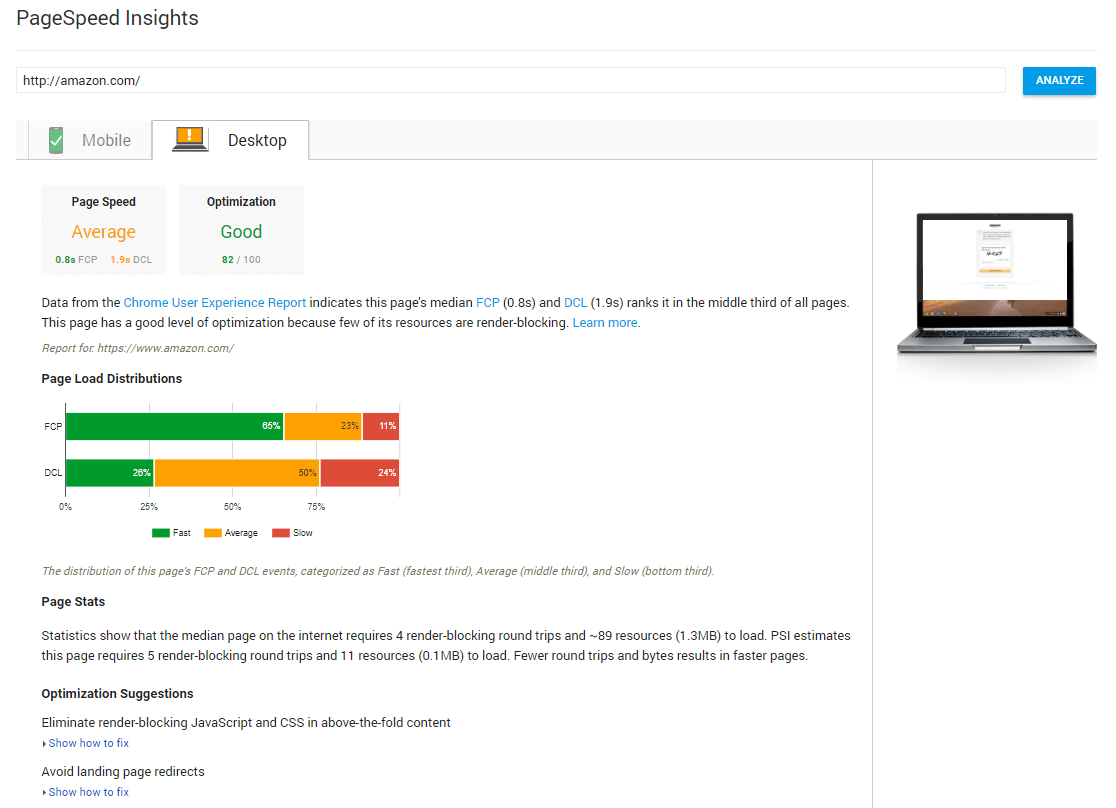Screen dimensions: 1116x808
Task: Focus the URL input field containing amazon.com
Action: [510, 80]
